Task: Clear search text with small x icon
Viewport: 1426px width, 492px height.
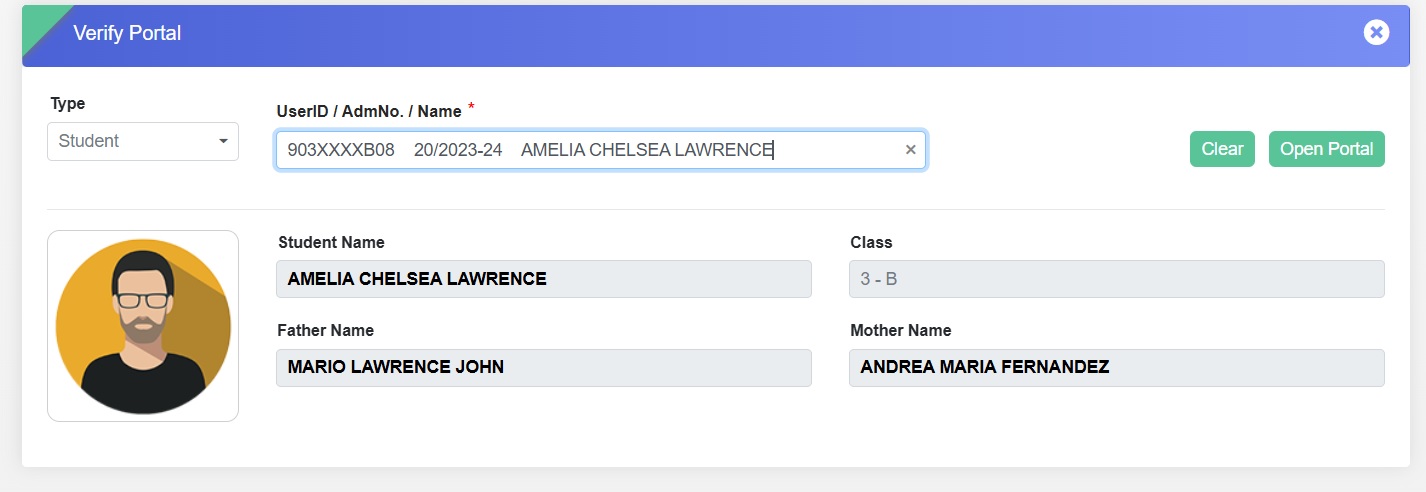Action: [x=910, y=150]
